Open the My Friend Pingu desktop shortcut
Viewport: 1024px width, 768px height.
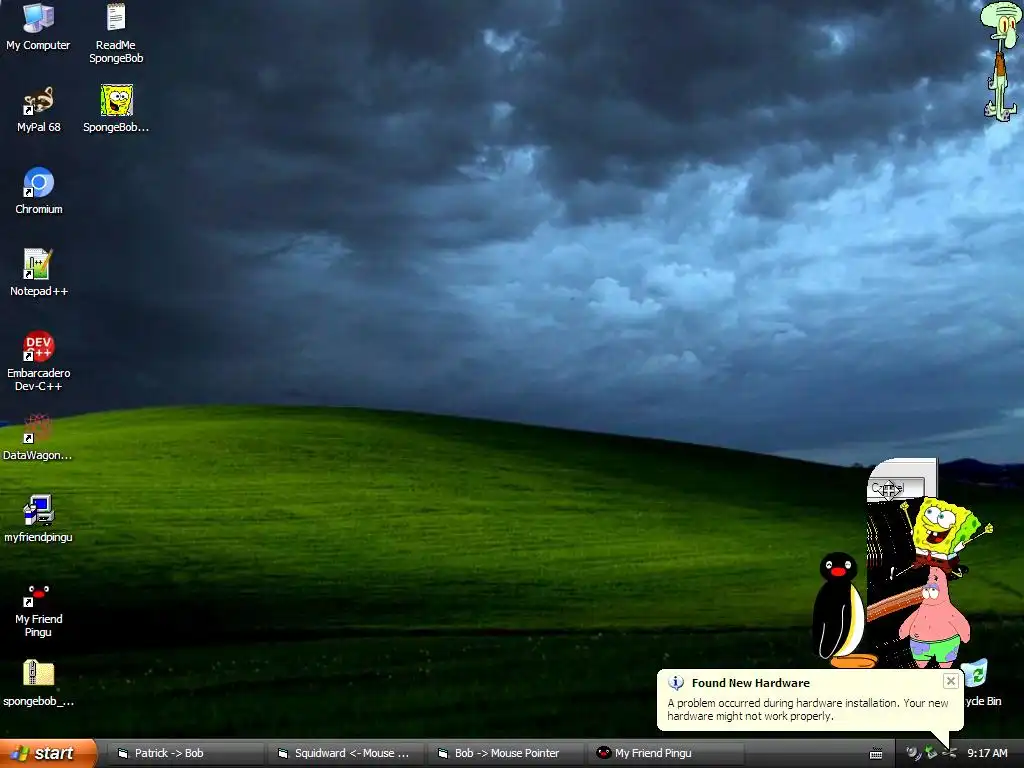pyautogui.click(x=39, y=611)
